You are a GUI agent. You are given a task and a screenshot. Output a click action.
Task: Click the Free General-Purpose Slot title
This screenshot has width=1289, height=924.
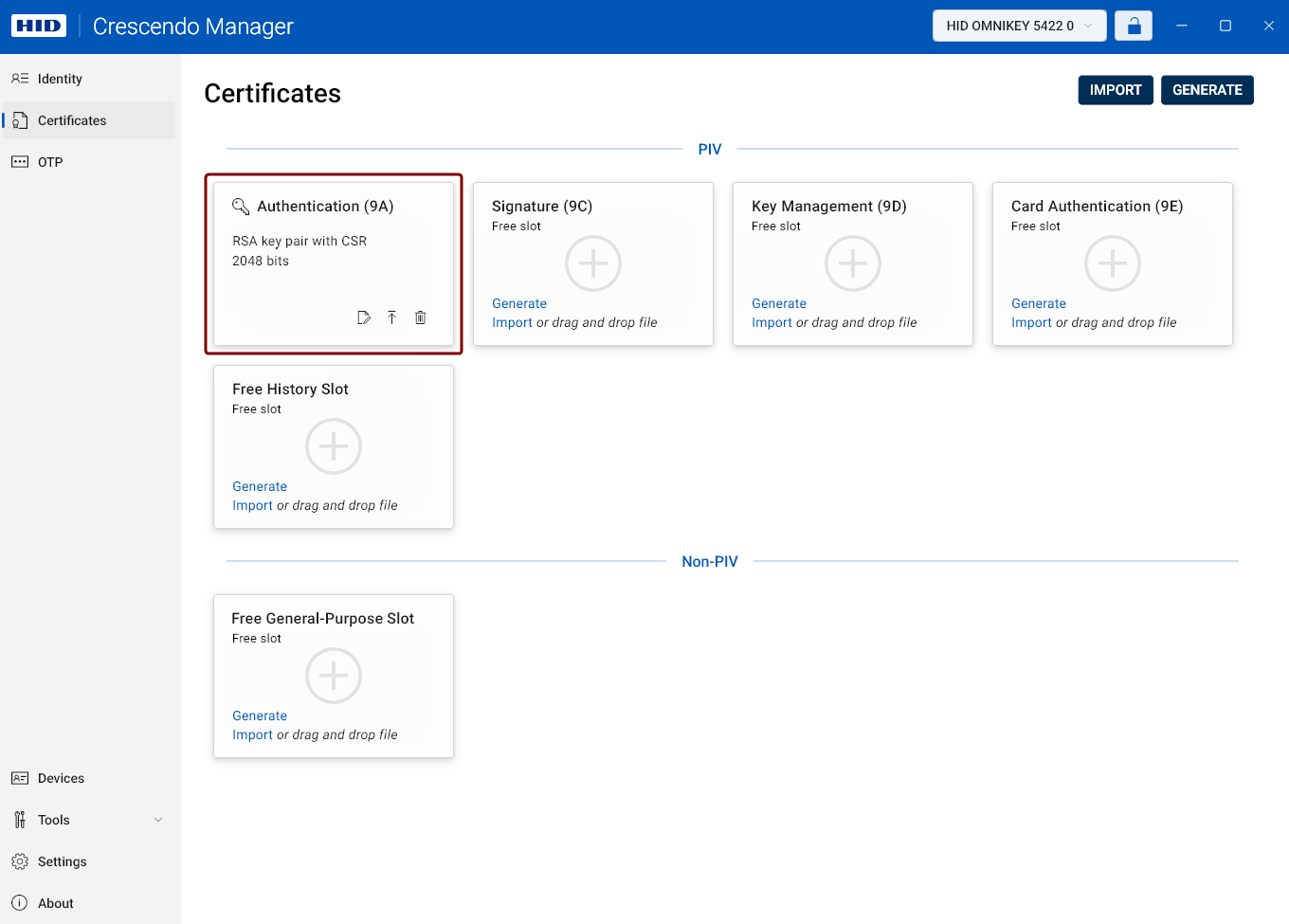[323, 619]
